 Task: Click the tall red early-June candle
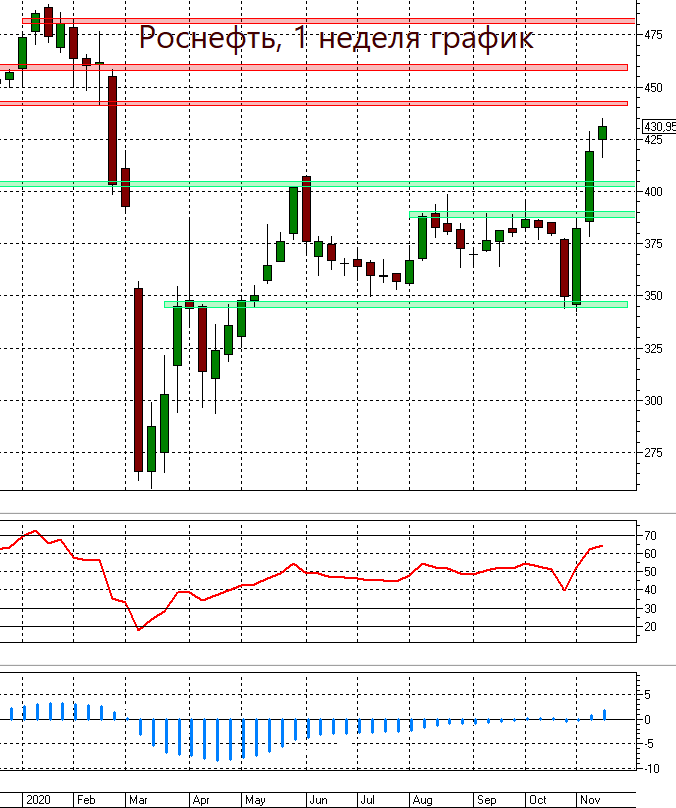tap(307, 209)
